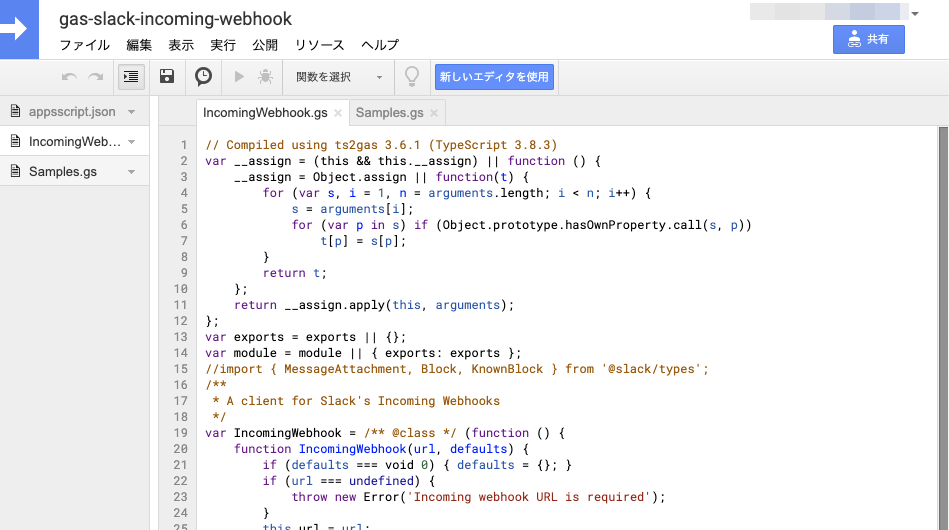Click the 'return __assign.apply' code line
The height and width of the screenshot is (530, 949).
click(373, 305)
